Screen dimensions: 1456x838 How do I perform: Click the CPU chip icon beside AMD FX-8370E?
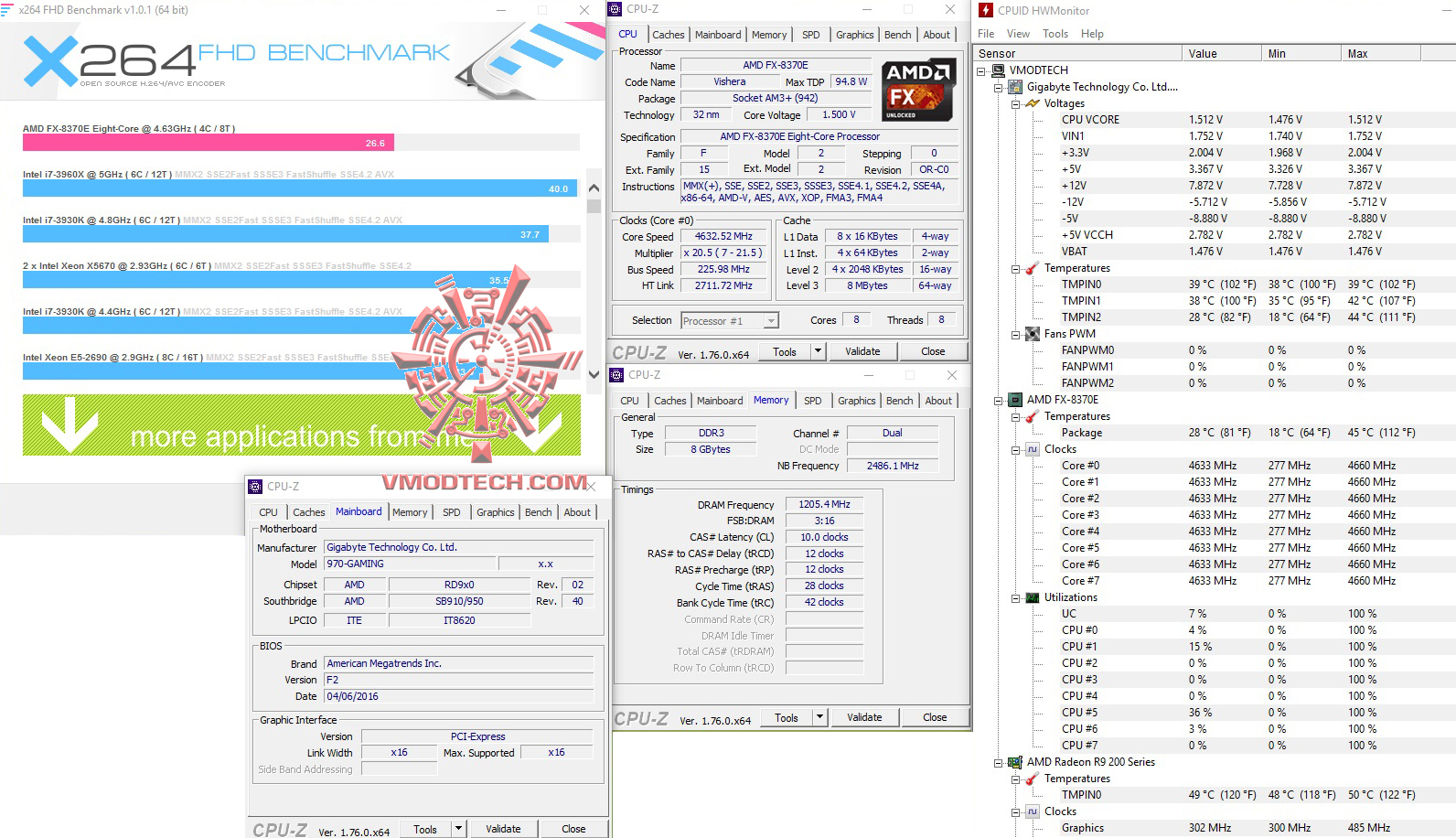click(x=1014, y=400)
